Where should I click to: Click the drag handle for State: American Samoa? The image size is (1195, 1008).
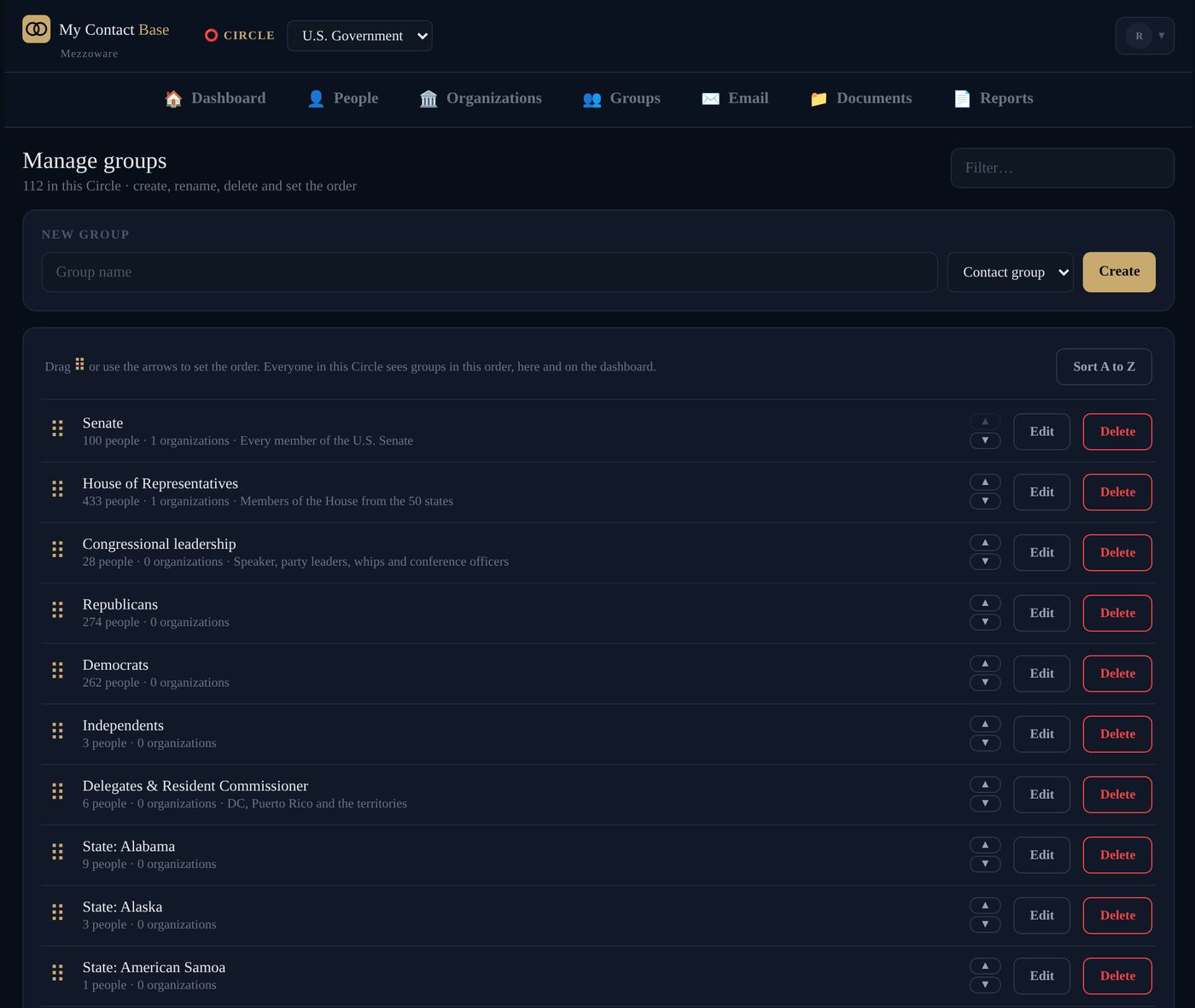[57, 973]
